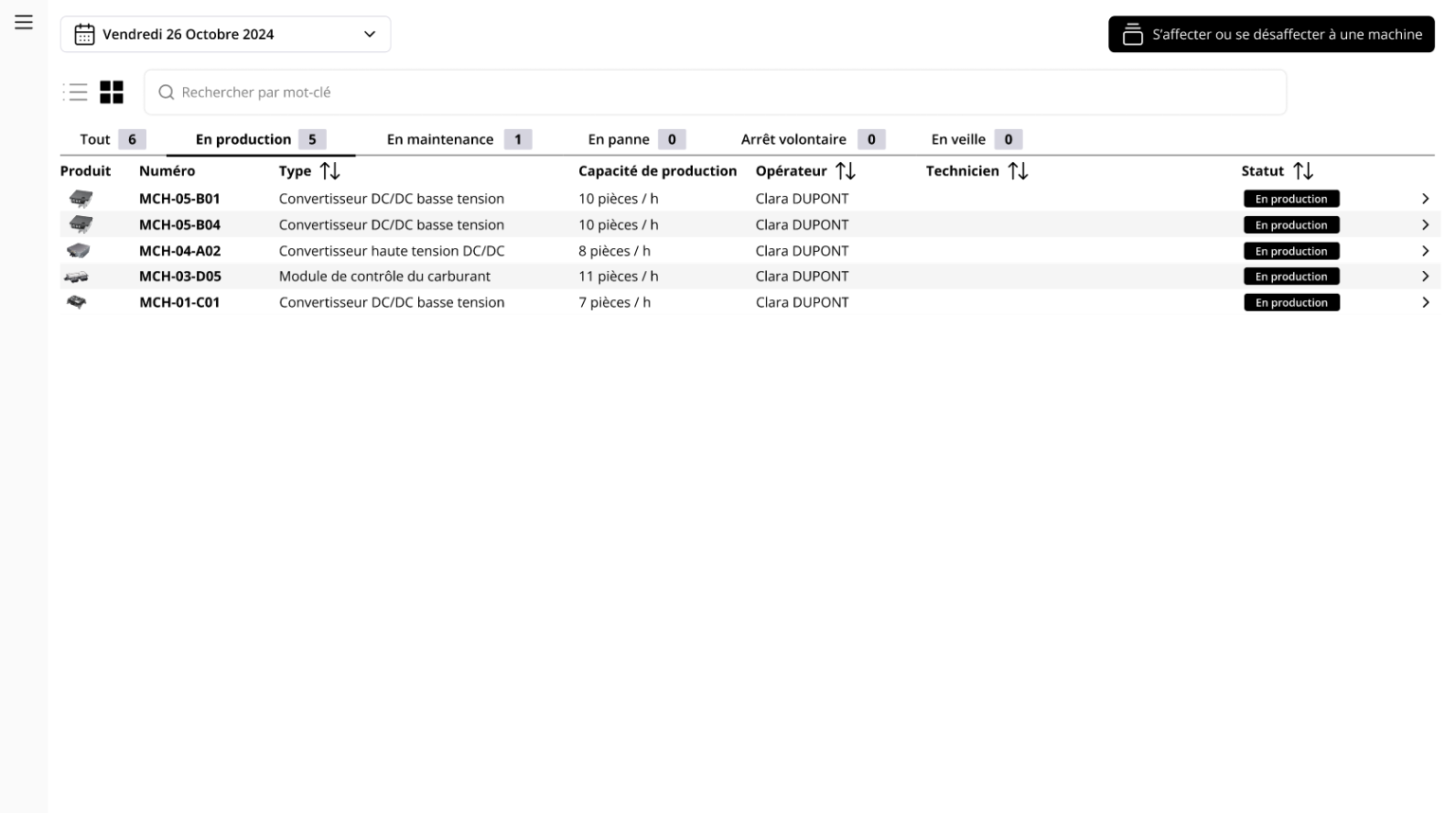The width and height of the screenshot is (1456, 813).
Task: Open details chevron for MCH-01-C01
Action: pos(1425,303)
